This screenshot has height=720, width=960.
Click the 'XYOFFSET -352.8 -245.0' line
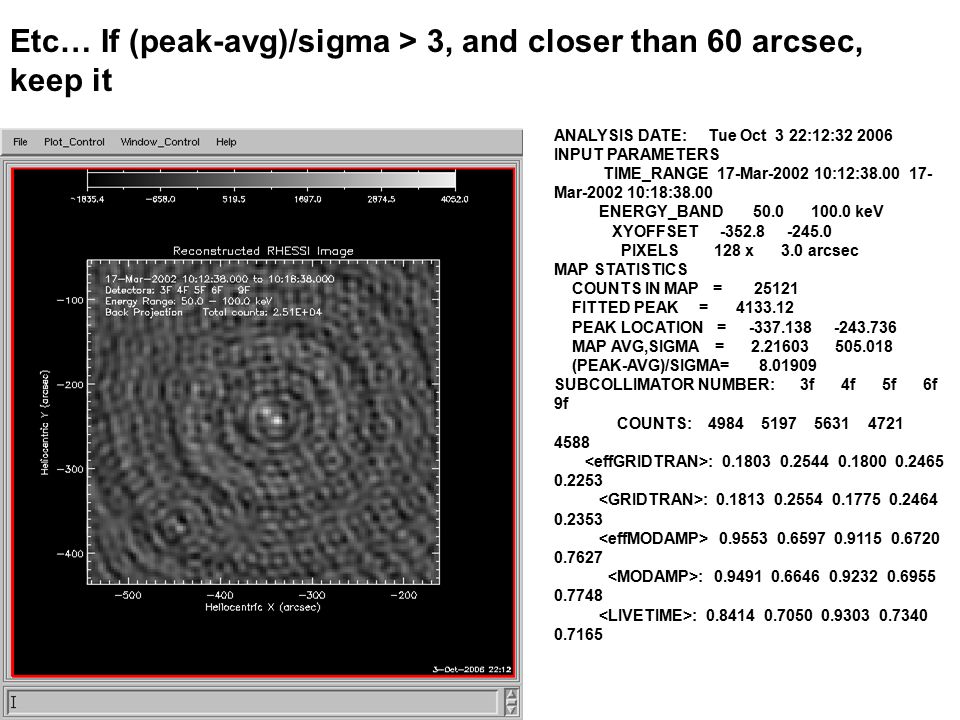(x=721, y=231)
